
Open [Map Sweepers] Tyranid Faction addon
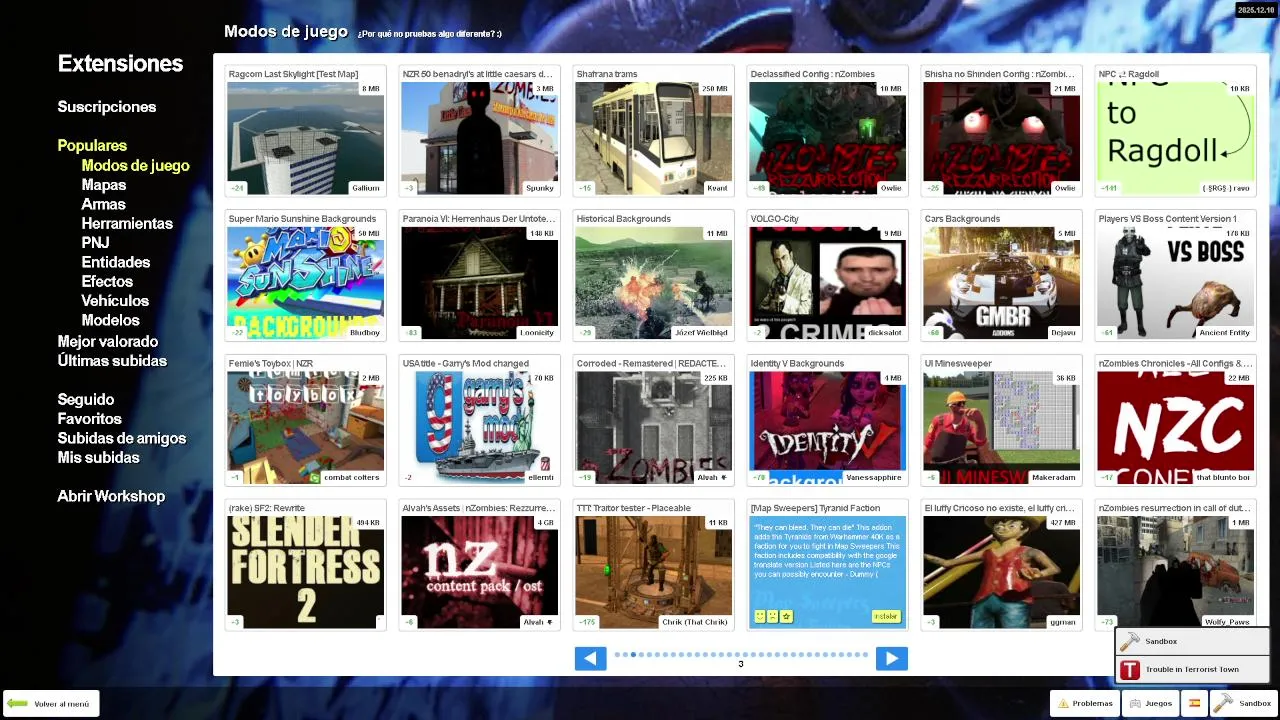pyautogui.click(x=827, y=566)
